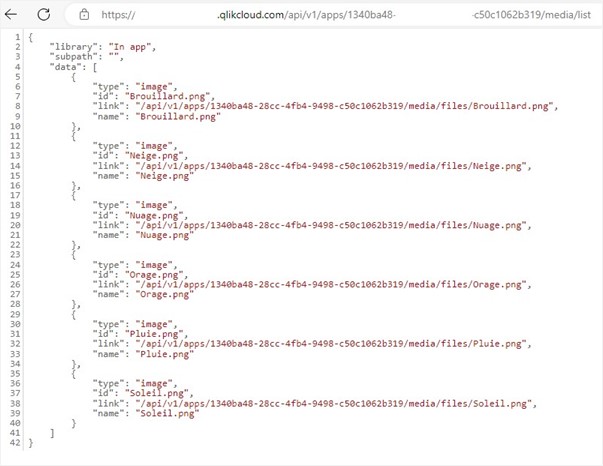Click line number 42 in the gutter
Image resolution: width=603 pixels, height=466 pixels.
click(x=15, y=443)
